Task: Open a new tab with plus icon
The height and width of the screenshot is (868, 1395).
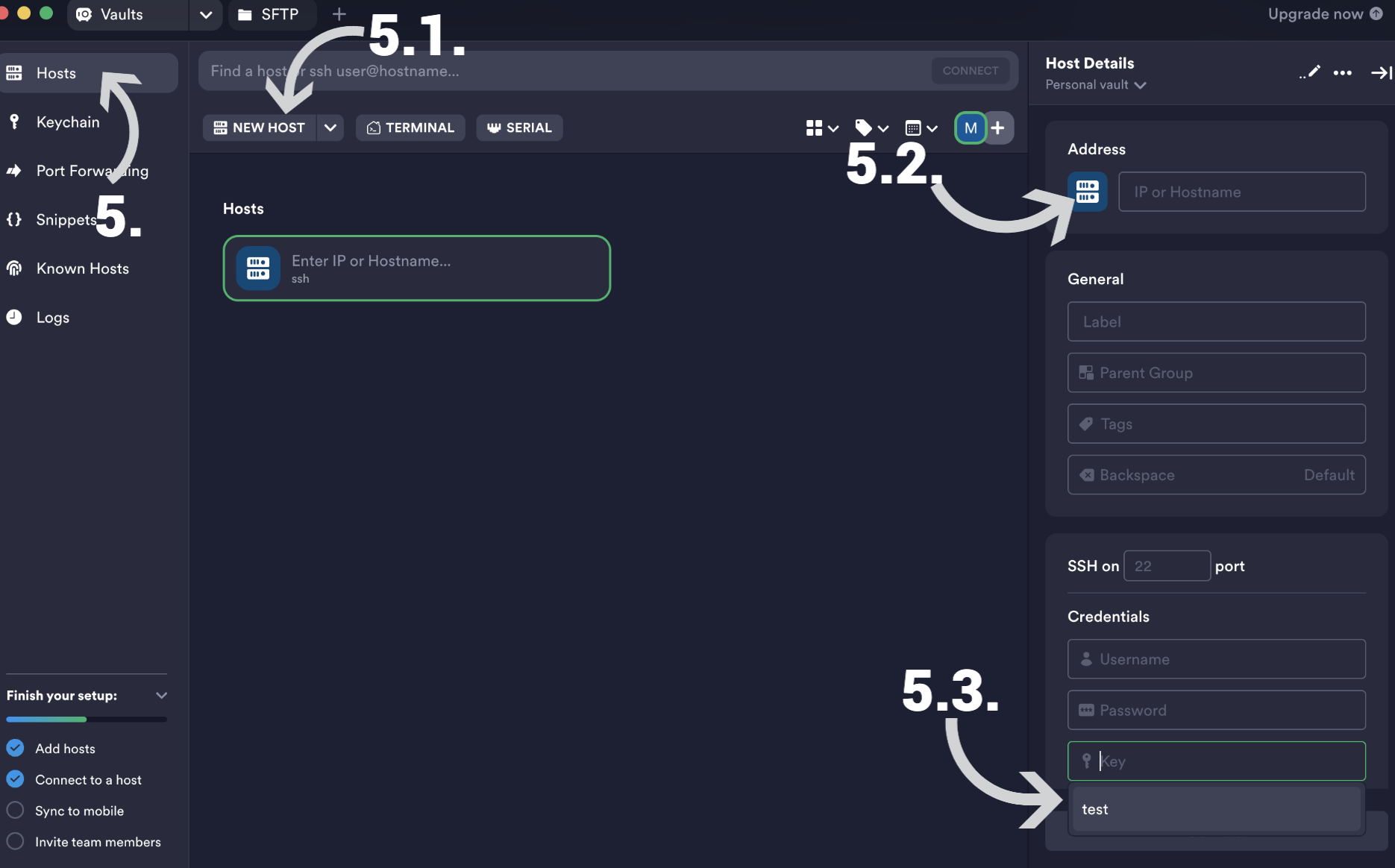Action: pyautogui.click(x=339, y=14)
